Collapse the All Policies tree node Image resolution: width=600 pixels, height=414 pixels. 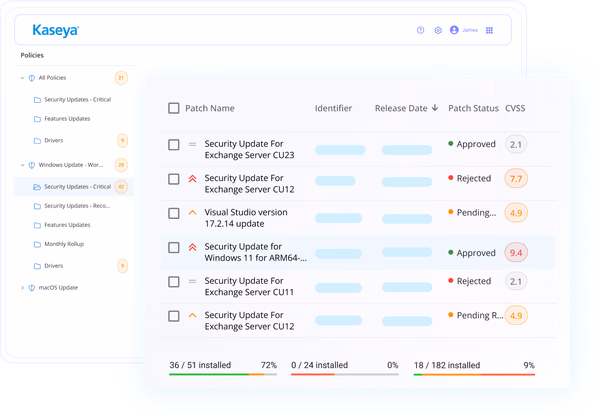22,78
